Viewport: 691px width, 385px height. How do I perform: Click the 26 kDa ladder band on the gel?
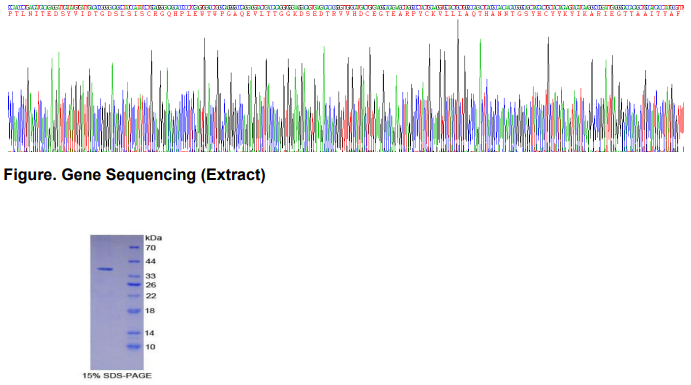point(134,285)
